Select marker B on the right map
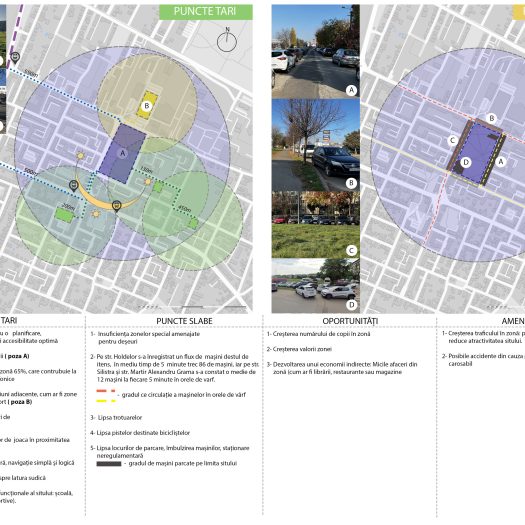525x525 pixels. tap(492, 118)
